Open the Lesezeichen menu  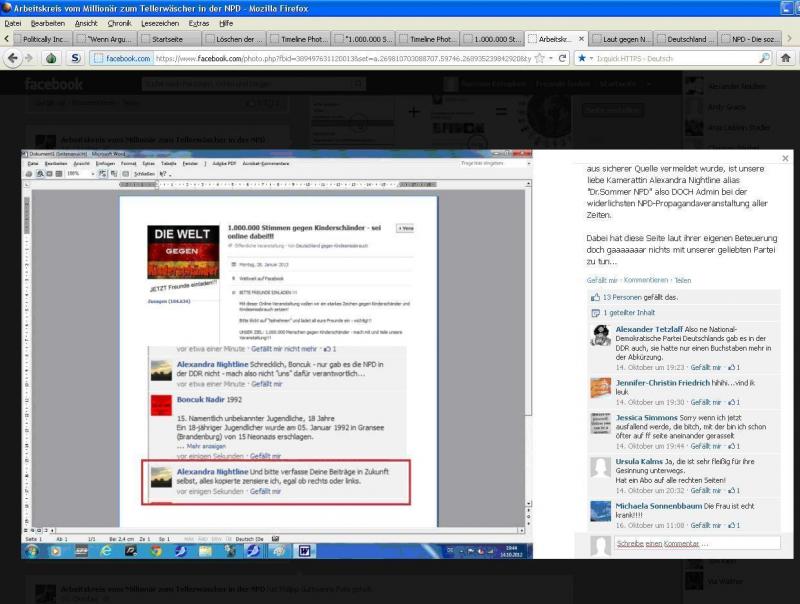point(161,22)
